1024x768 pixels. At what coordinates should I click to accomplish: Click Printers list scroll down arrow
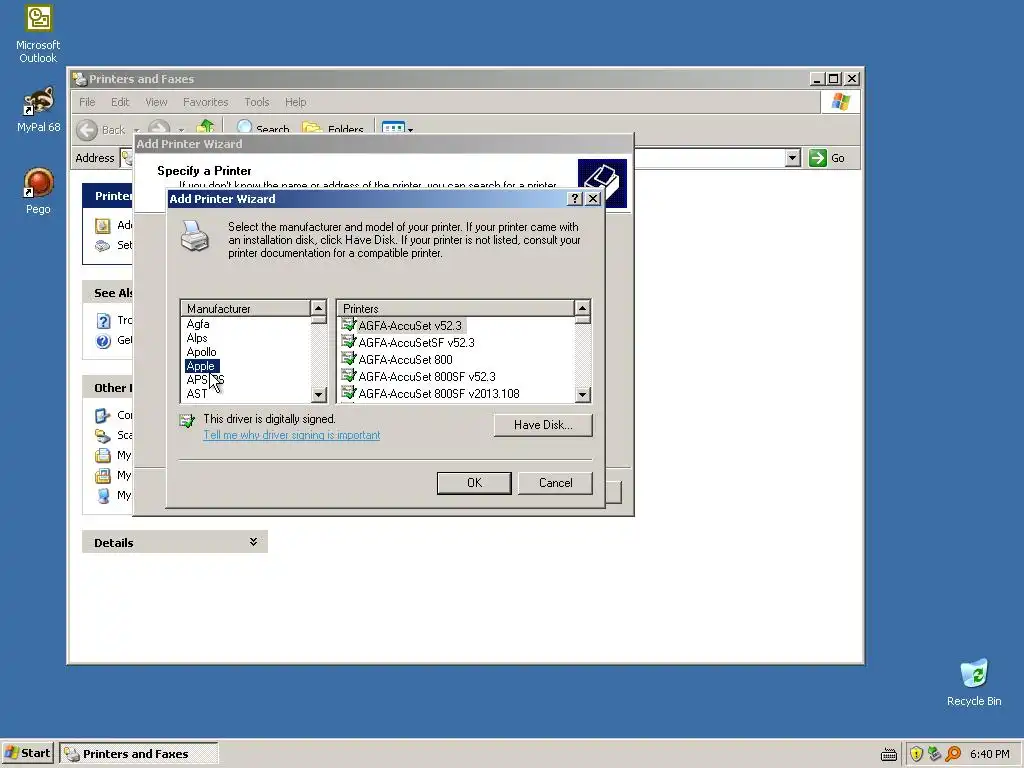582,394
